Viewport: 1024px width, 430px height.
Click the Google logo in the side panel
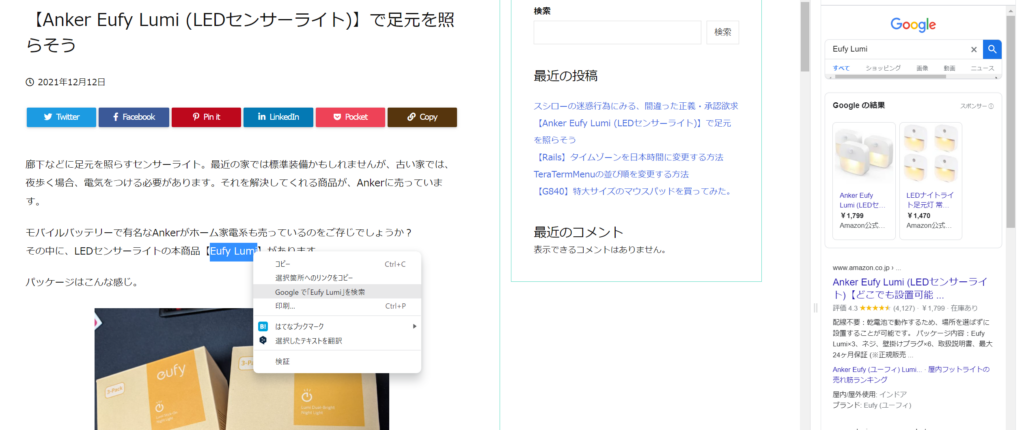(913, 25)
